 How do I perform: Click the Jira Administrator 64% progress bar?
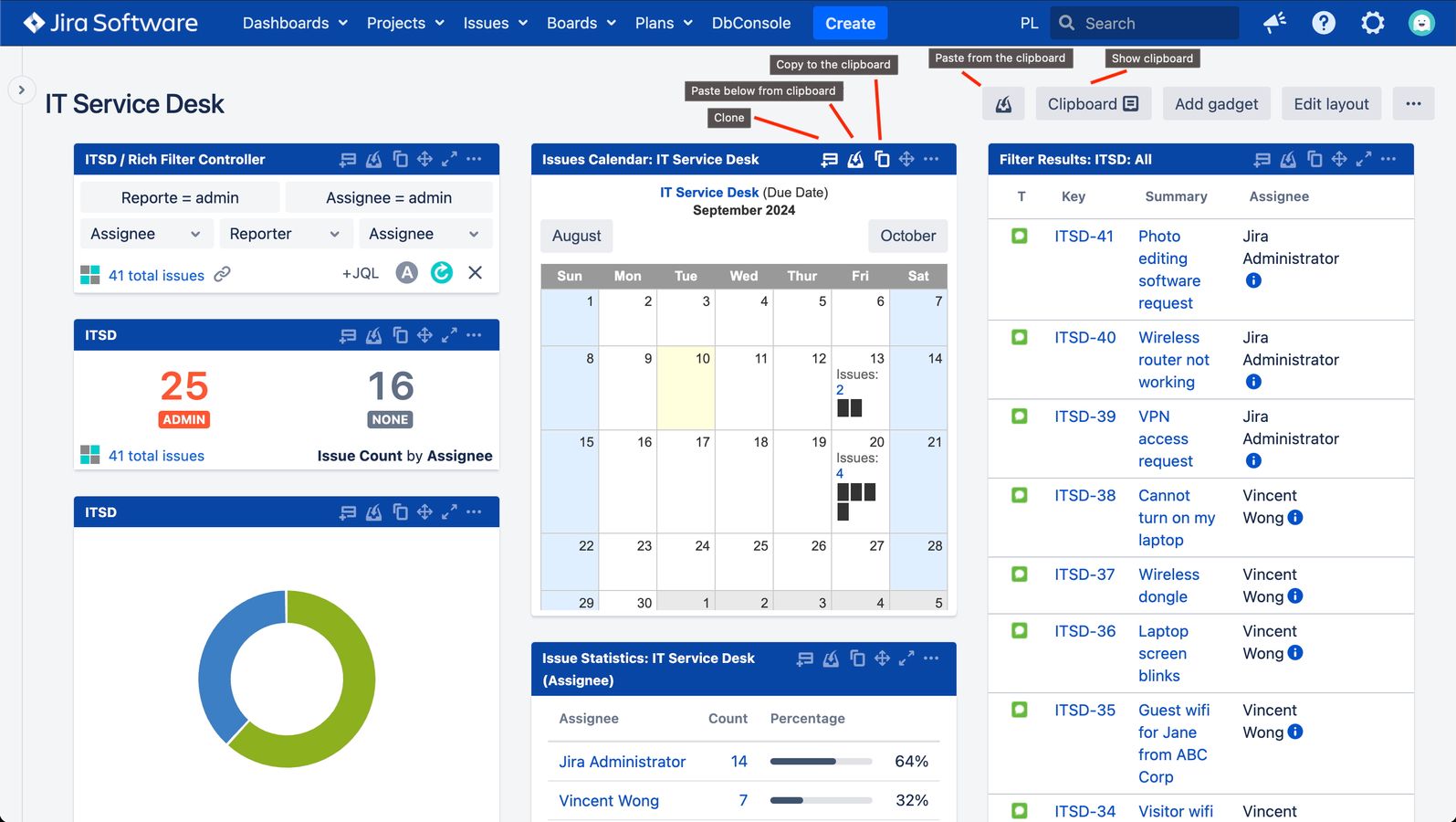coord(821,761)
